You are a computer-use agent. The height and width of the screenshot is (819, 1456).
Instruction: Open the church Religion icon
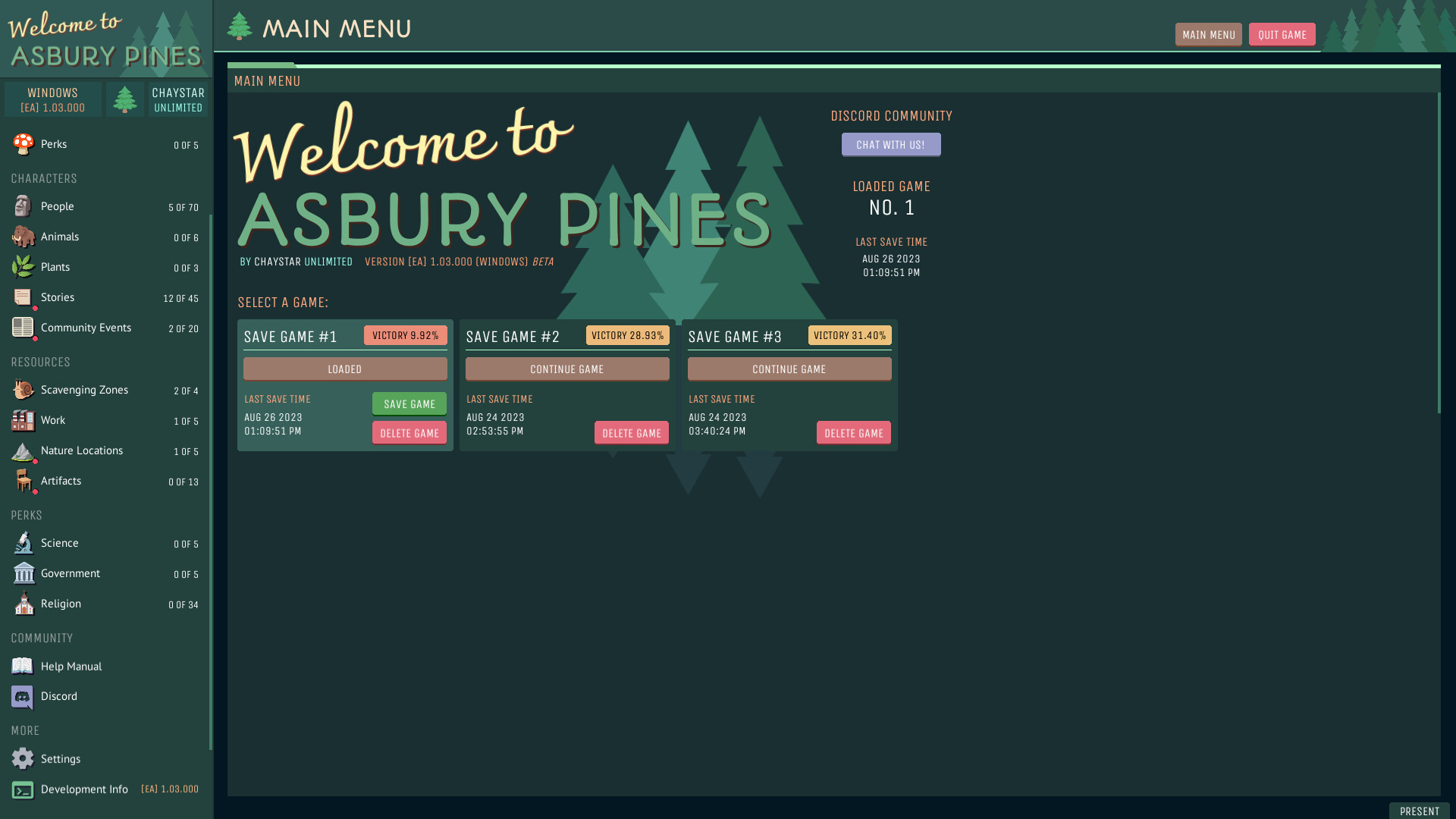tap(23, 604)
